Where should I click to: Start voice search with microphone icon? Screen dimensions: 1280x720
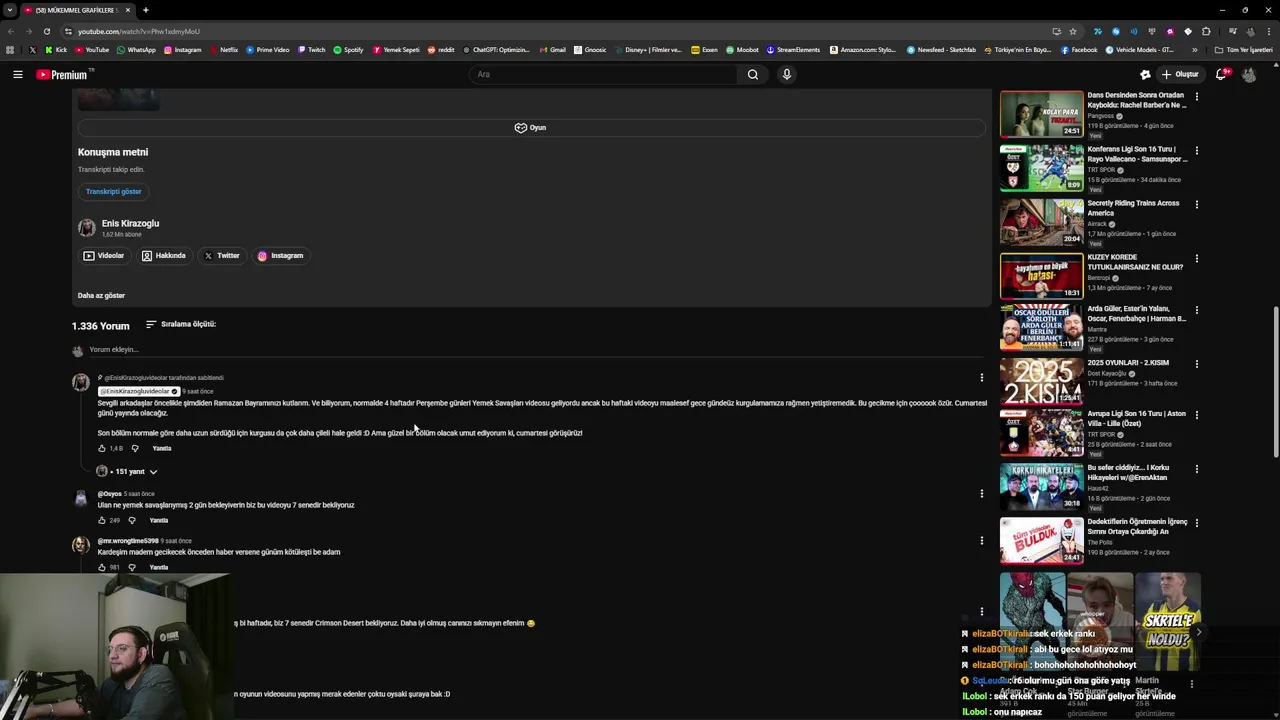tap(787, 74)
